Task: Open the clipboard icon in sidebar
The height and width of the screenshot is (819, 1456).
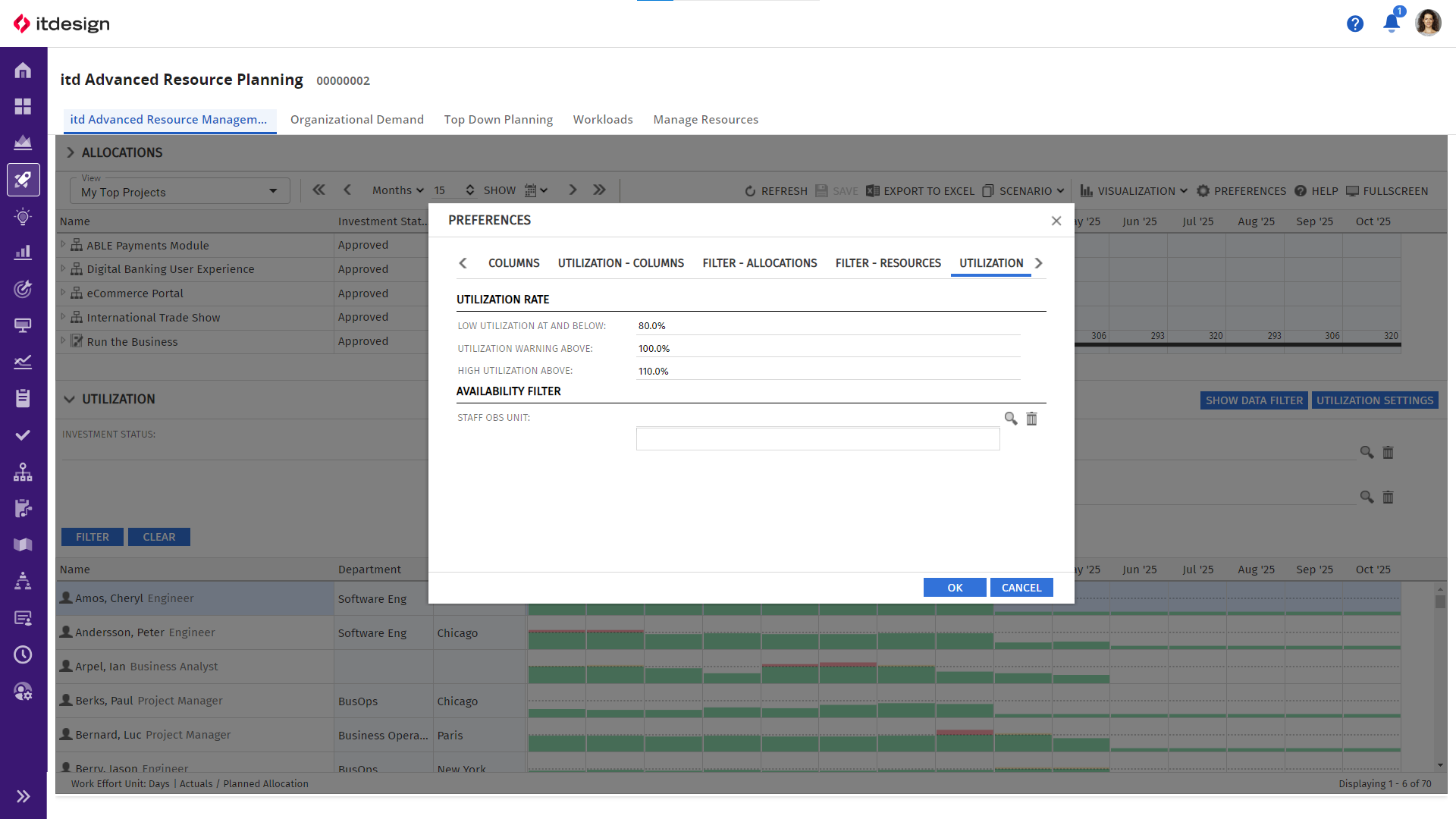Action: tap(23, 398)
